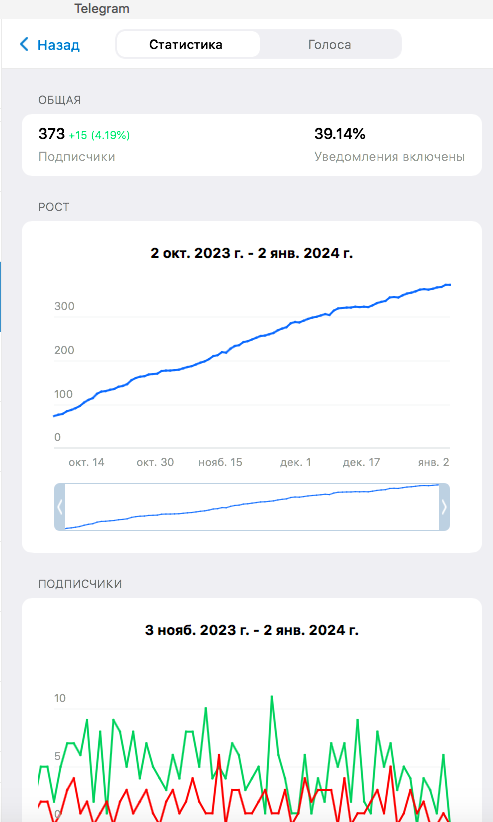The width and height of the screenshot is (493, 822).
Task: Click the Уведомления включены label
Action: (x=390, y=157)
